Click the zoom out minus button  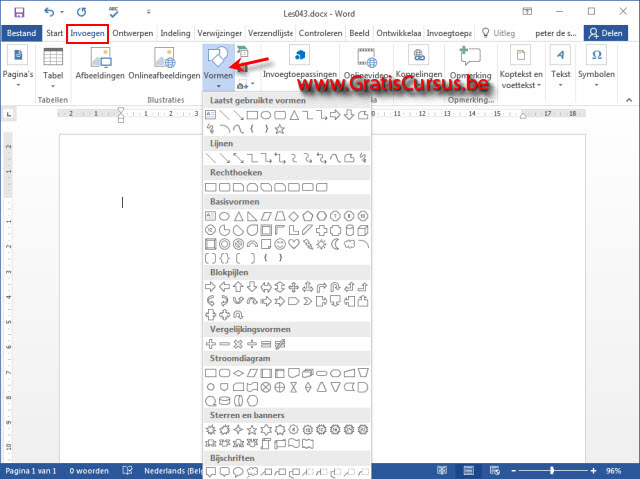514,471
